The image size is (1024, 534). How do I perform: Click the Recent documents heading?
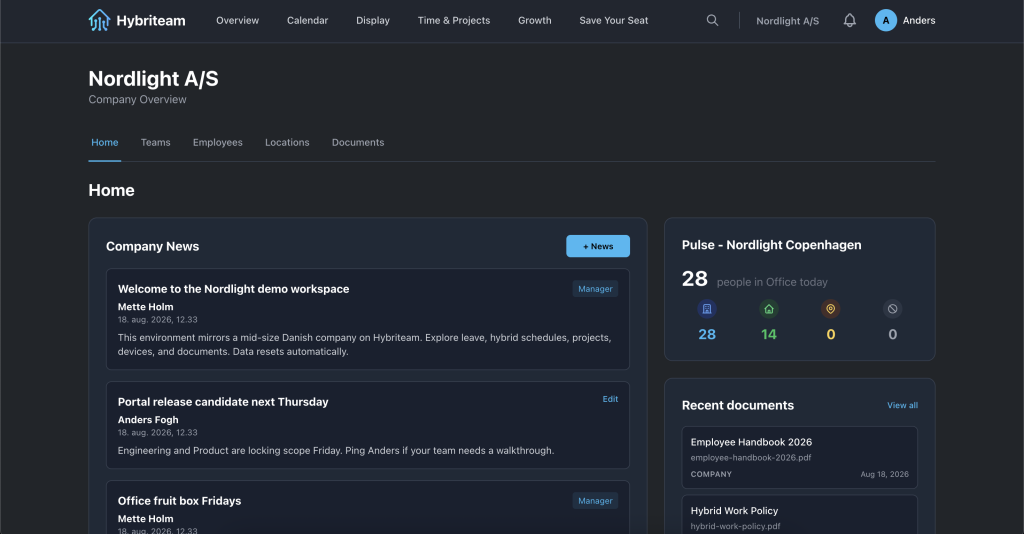[738, 405]
